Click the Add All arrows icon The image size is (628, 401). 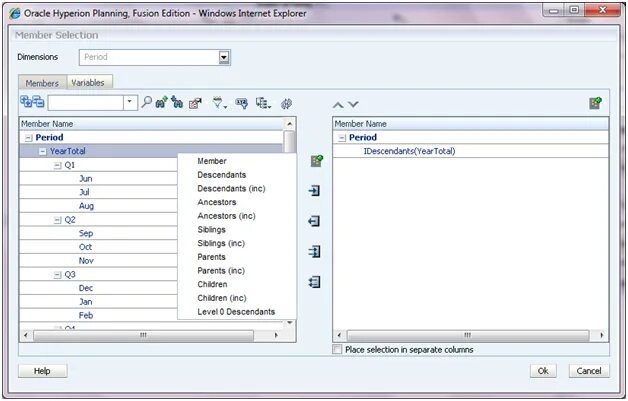pyautogui.click(x=314, y=252)
